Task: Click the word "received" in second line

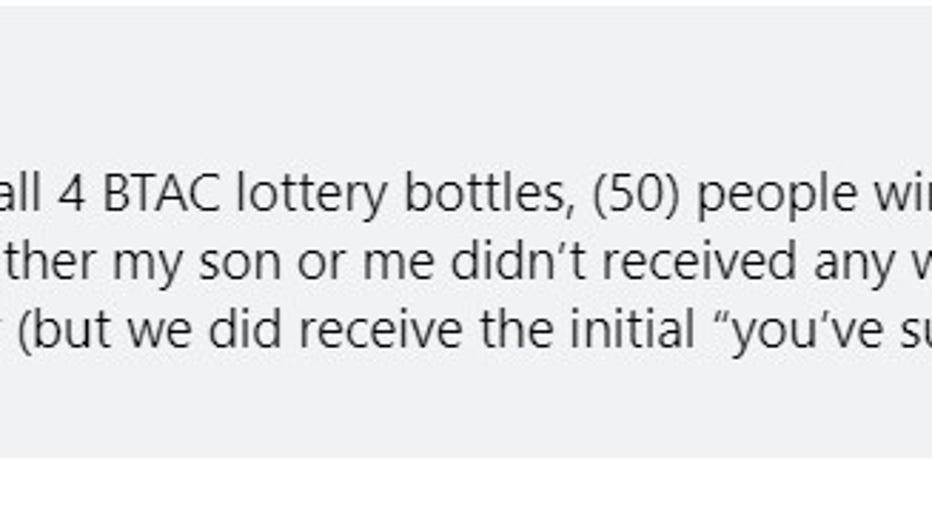Action: pyautogui.click(x=699, y=261)
